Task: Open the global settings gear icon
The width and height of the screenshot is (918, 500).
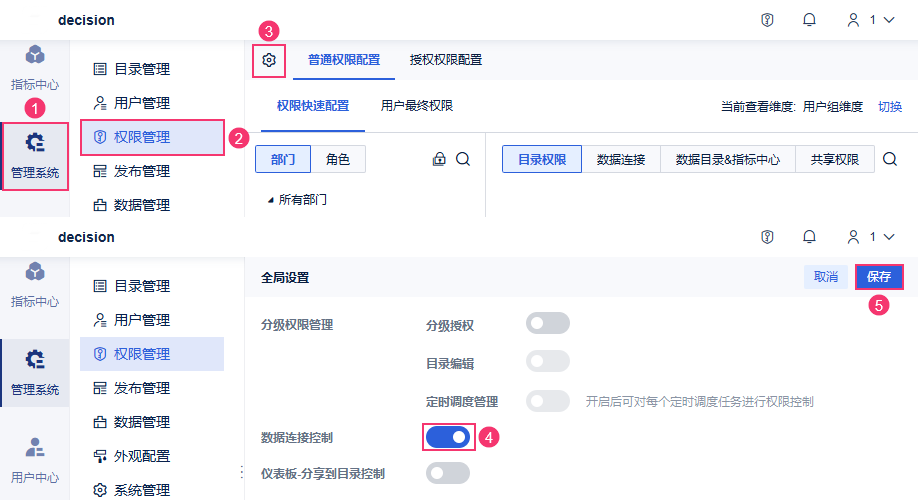Action: click(x=268, y=60)
